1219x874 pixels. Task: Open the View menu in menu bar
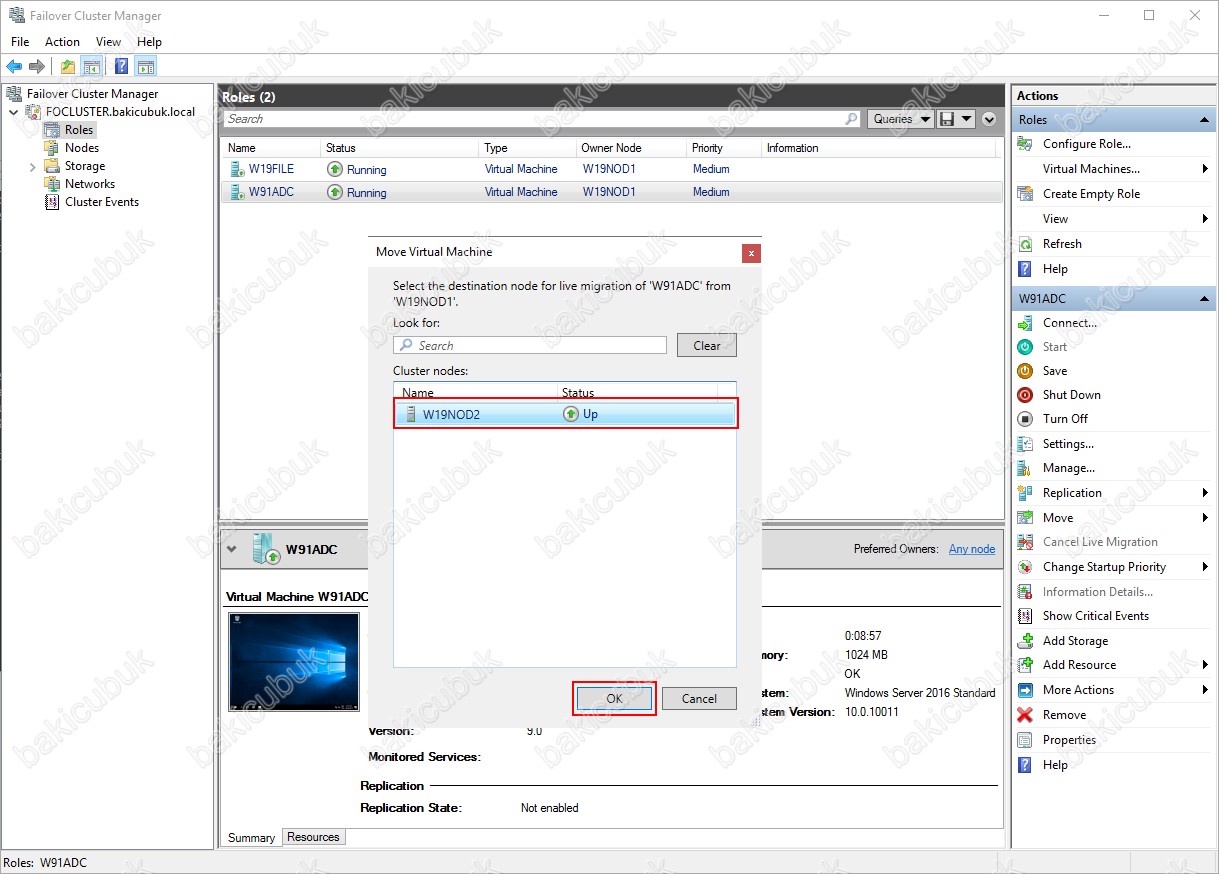pos(108,42)
